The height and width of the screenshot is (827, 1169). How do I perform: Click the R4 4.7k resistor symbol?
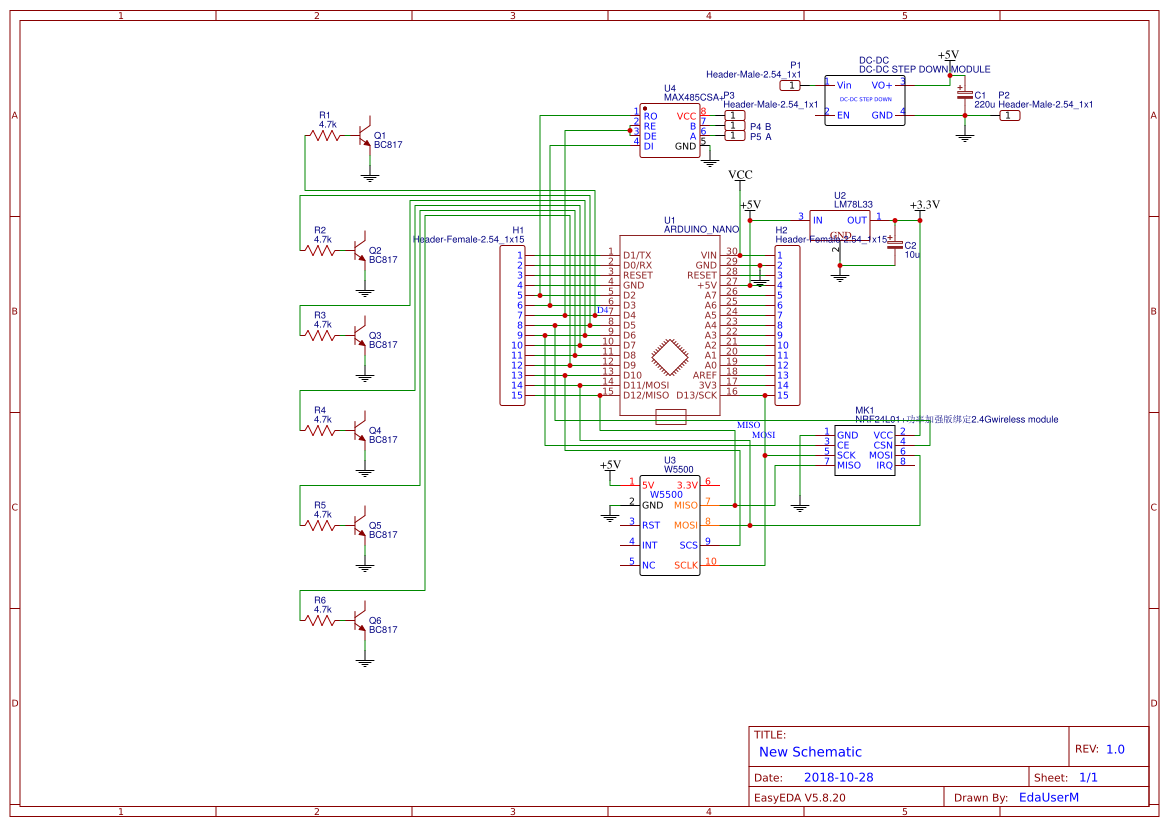coord(320,430)
